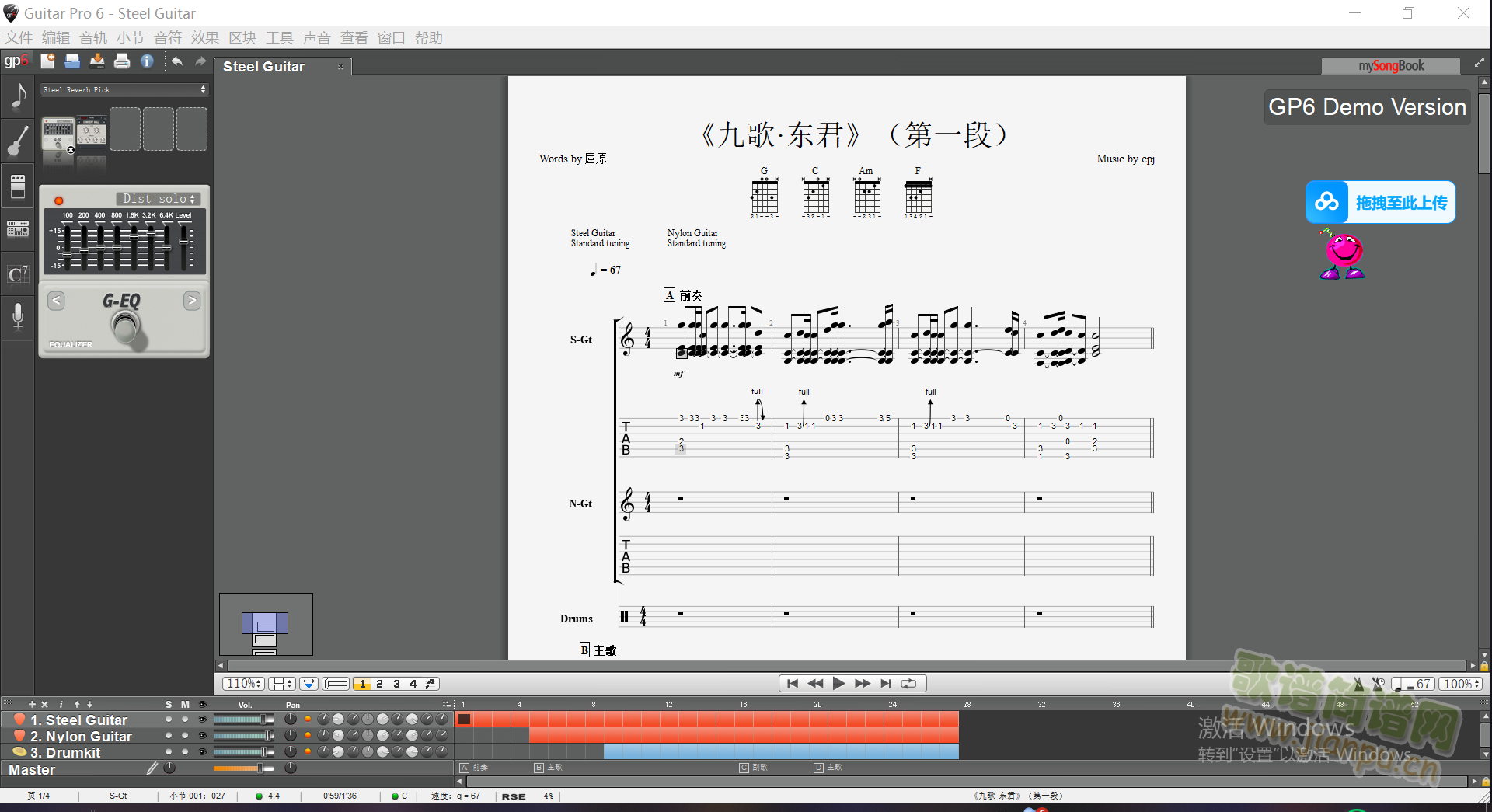The height and width of the screenshot is (812, 1492).
Task: Open the 编辑 menu
Action: (56, 37)
